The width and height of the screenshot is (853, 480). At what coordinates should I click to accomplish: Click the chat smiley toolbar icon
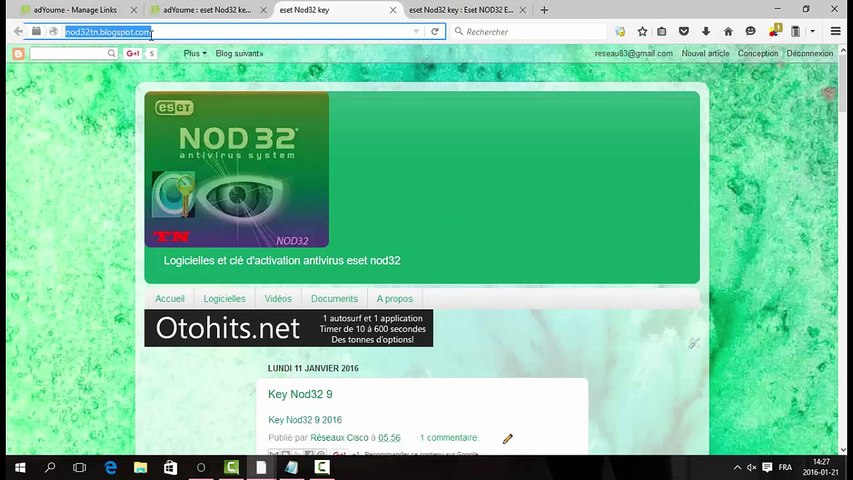coord(751,32)
